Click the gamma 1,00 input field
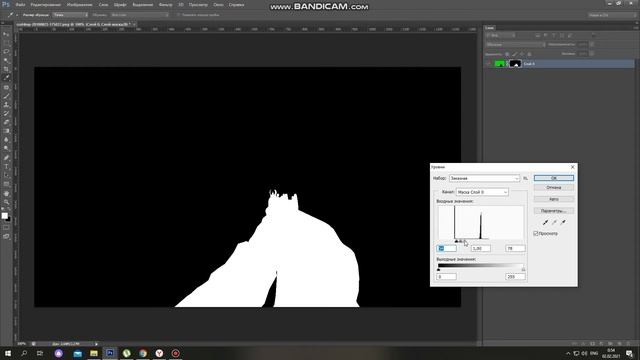The width and height of the screenshot is (640, 360). tap(481, 248)
